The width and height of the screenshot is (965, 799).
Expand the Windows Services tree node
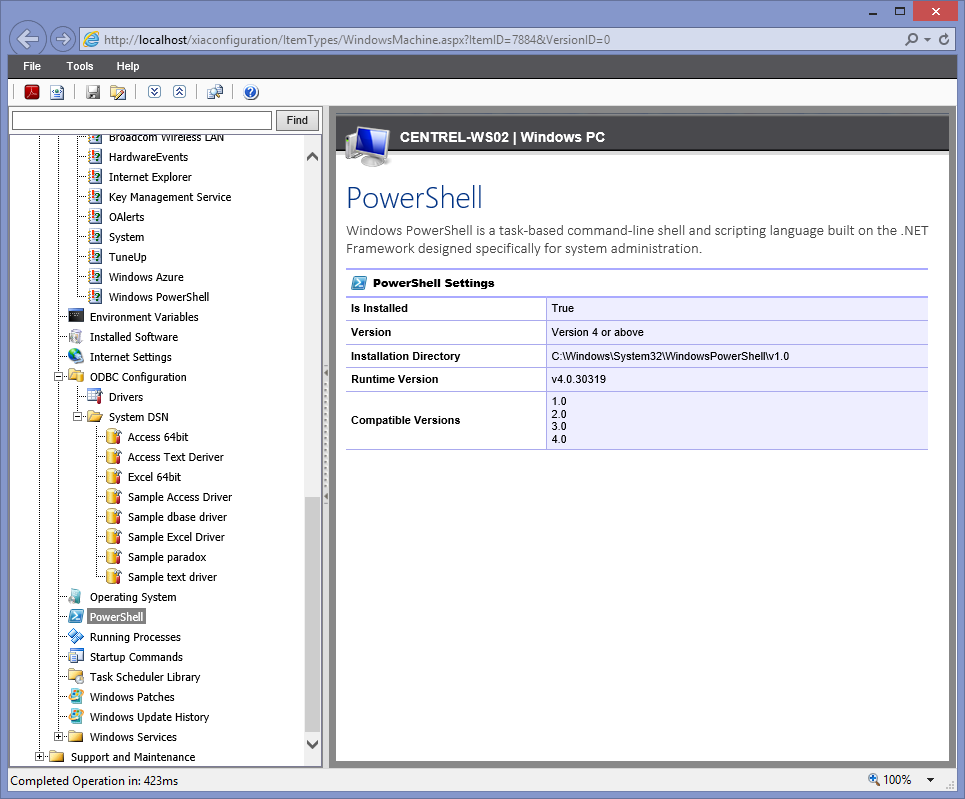pos(59,737)
